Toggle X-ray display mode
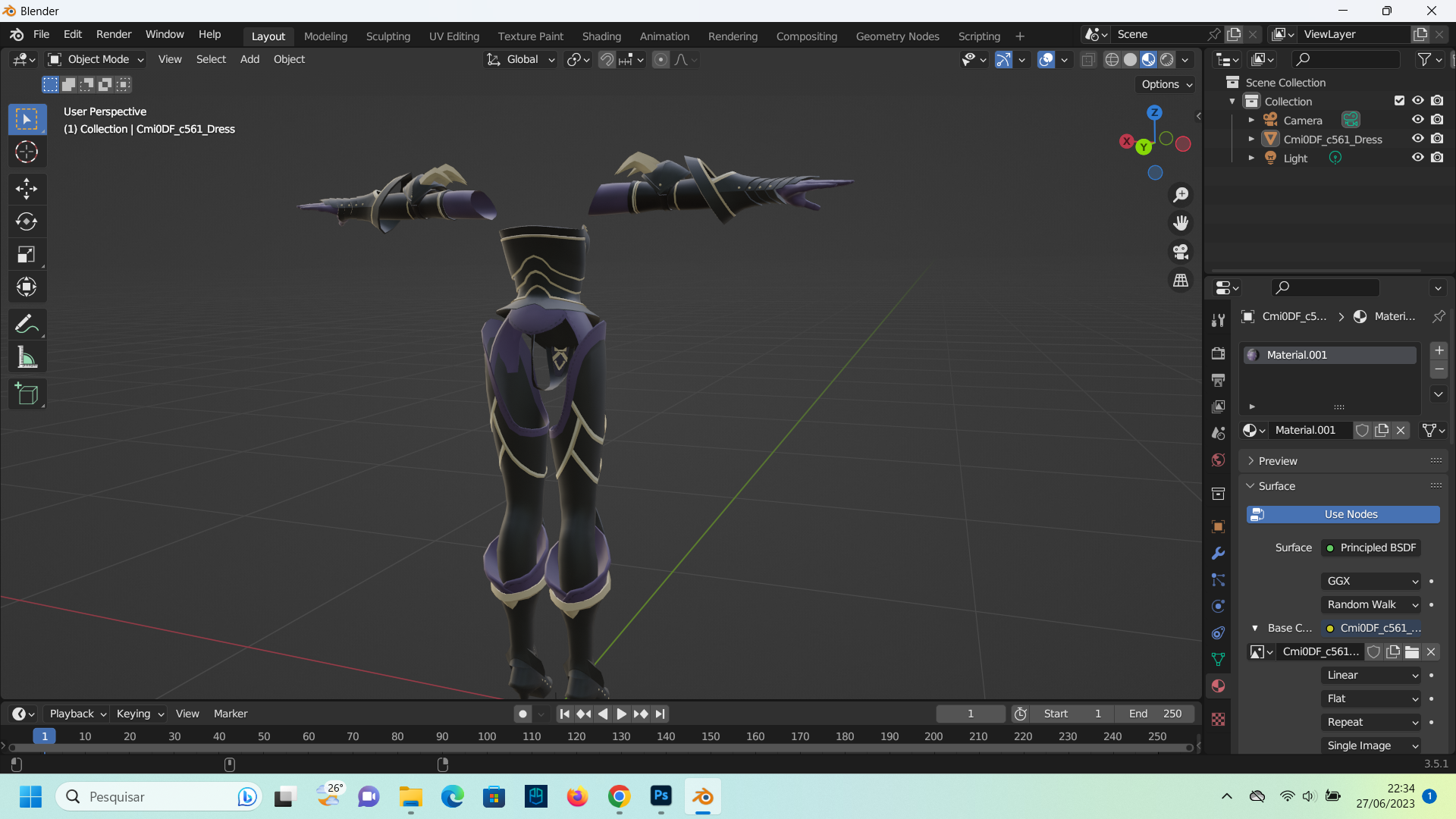The image size is (1456, 819). point(1088,59)
